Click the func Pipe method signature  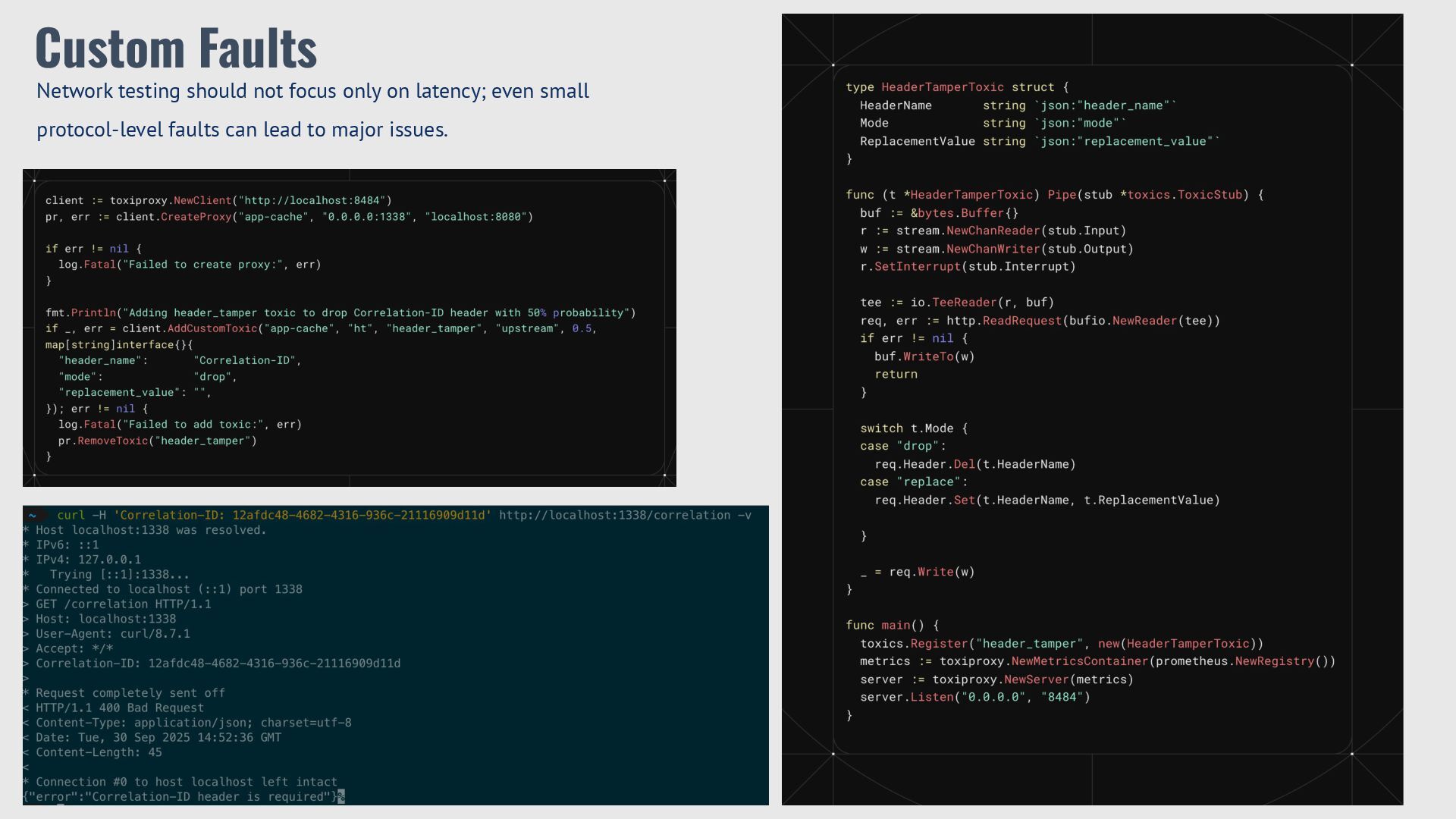pyautogui.click(x=1054, y=195)
